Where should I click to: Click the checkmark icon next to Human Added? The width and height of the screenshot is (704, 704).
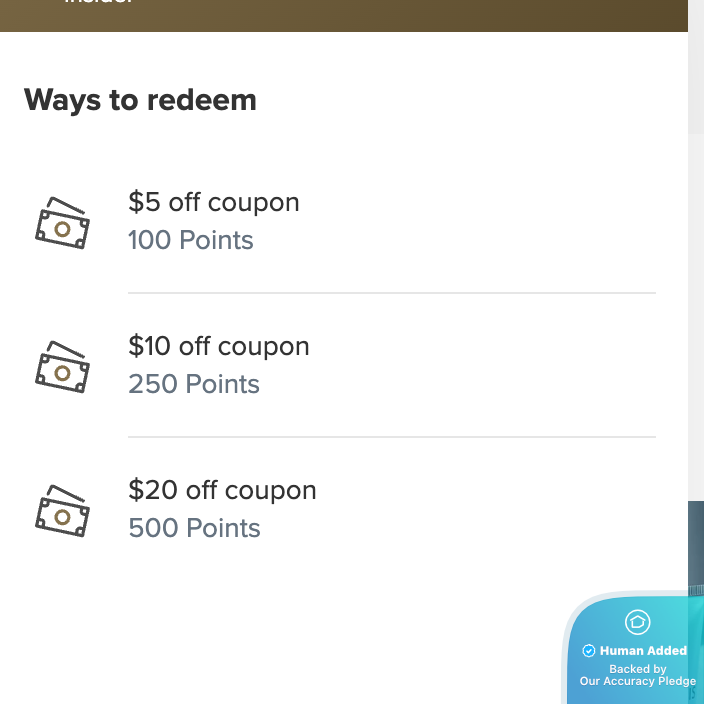(589, 651)
